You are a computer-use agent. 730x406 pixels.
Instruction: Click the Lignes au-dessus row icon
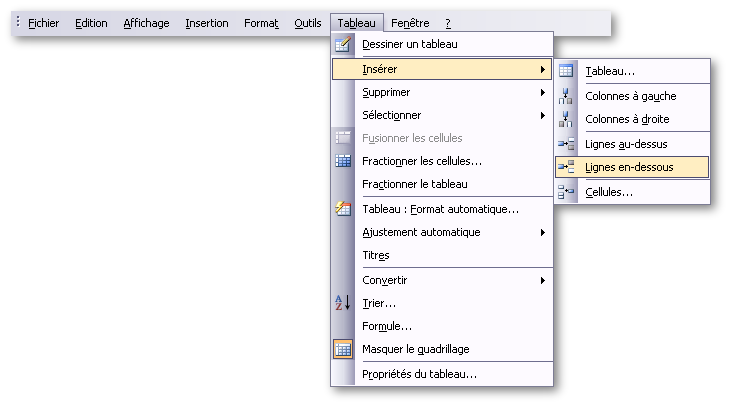[x=566, y=144]
